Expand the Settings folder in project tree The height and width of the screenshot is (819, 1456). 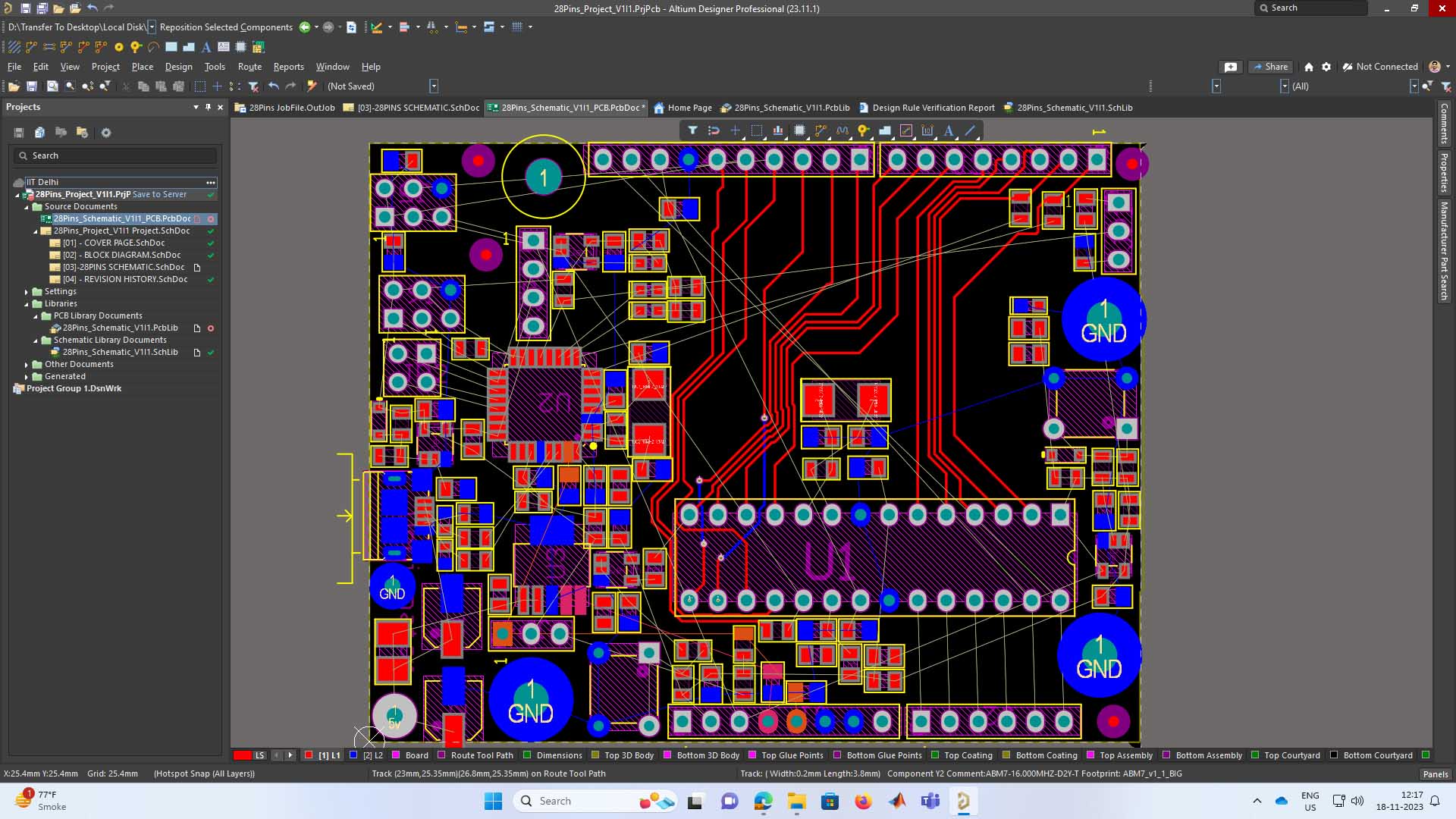coord(27,291)
